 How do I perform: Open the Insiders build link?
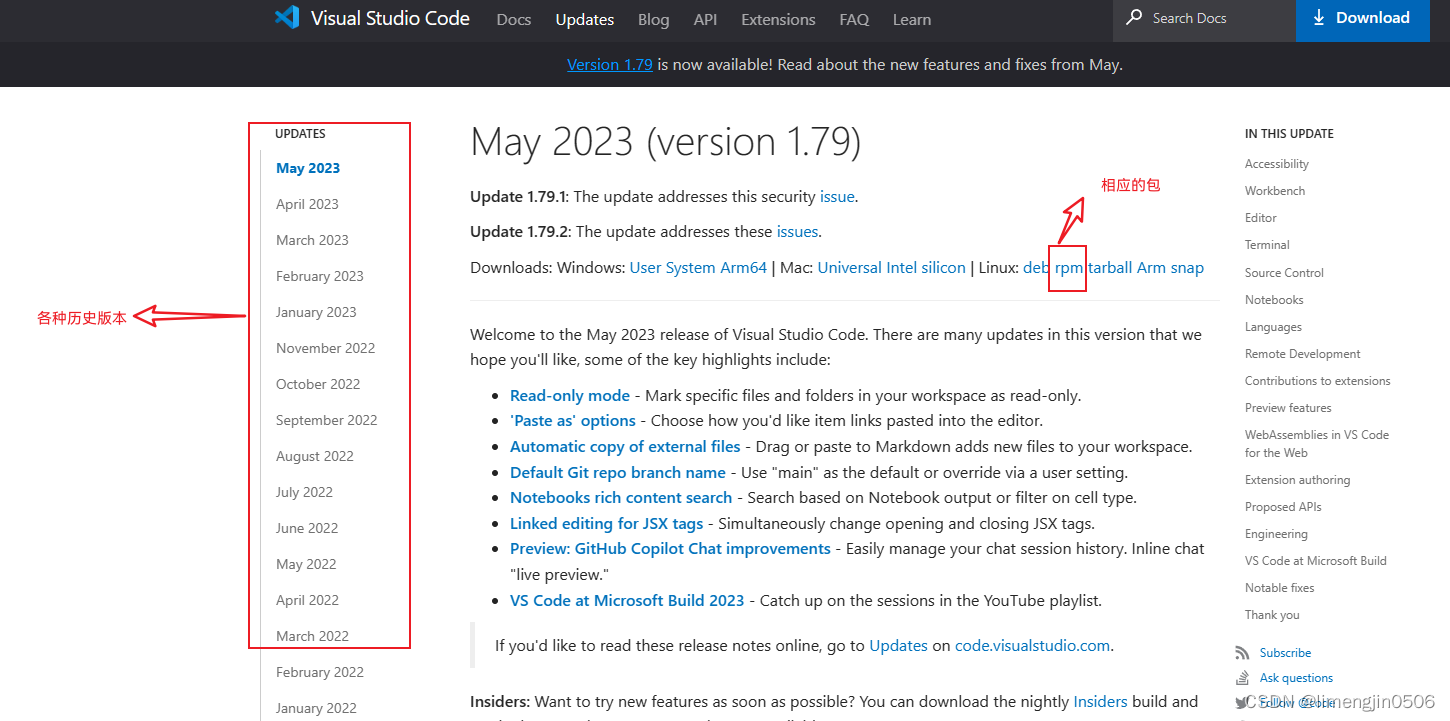point(1100,702)
